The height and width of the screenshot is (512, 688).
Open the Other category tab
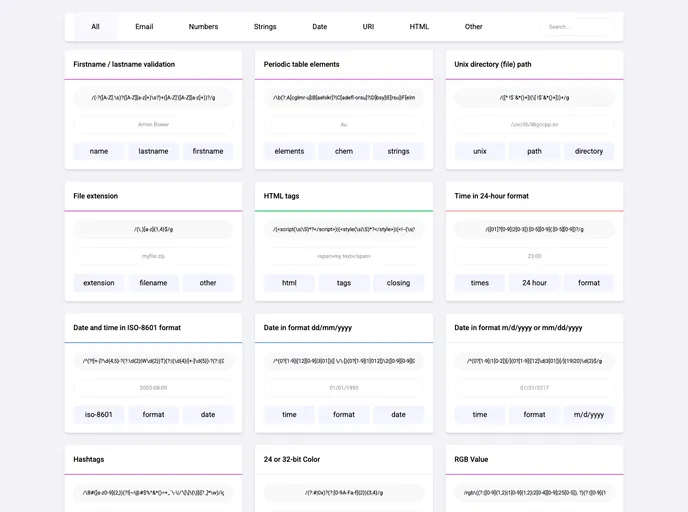click(x=473, y=27)
